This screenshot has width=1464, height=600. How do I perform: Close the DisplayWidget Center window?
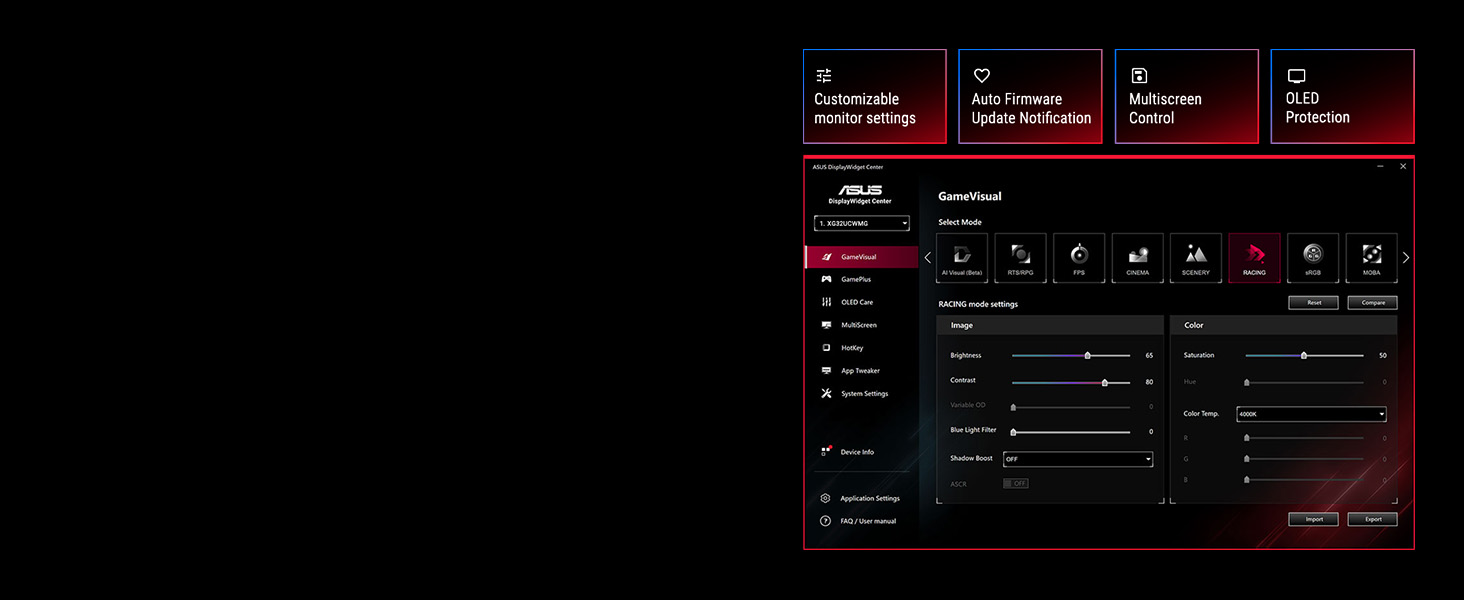(1403, 166)
